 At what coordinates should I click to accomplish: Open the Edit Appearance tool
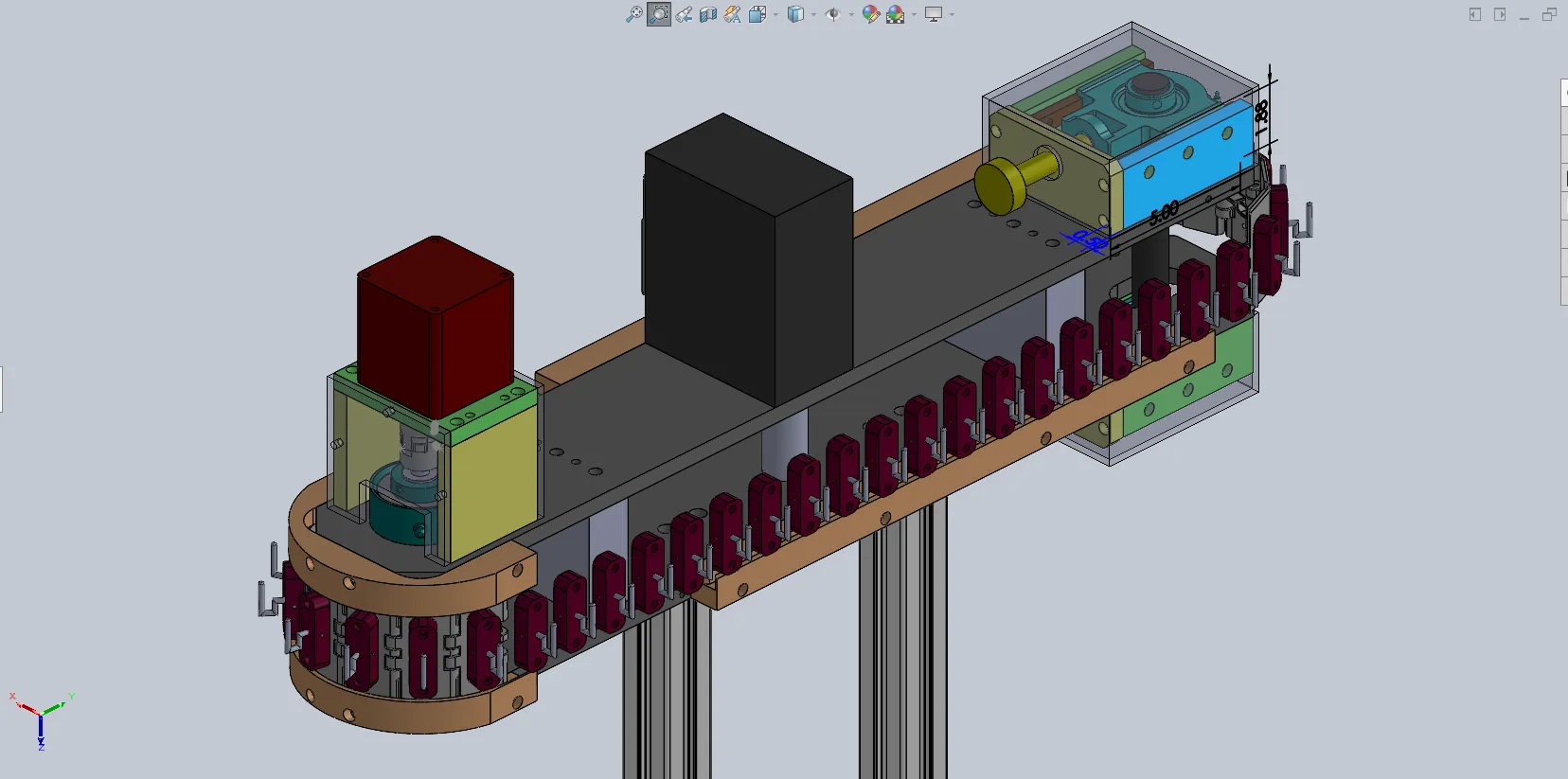click(870, 14)
